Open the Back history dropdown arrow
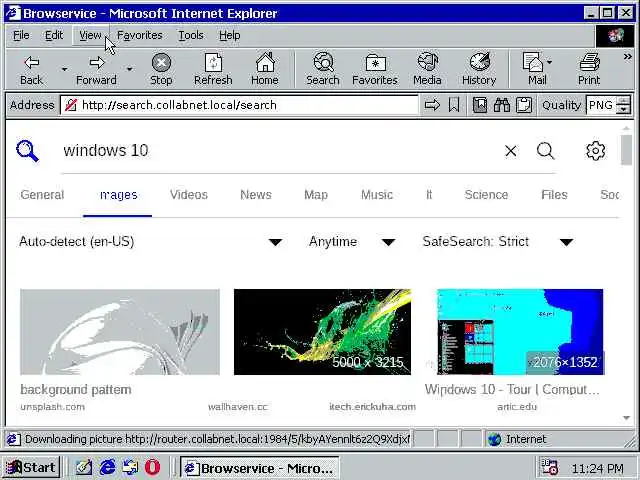 point(64,69)
